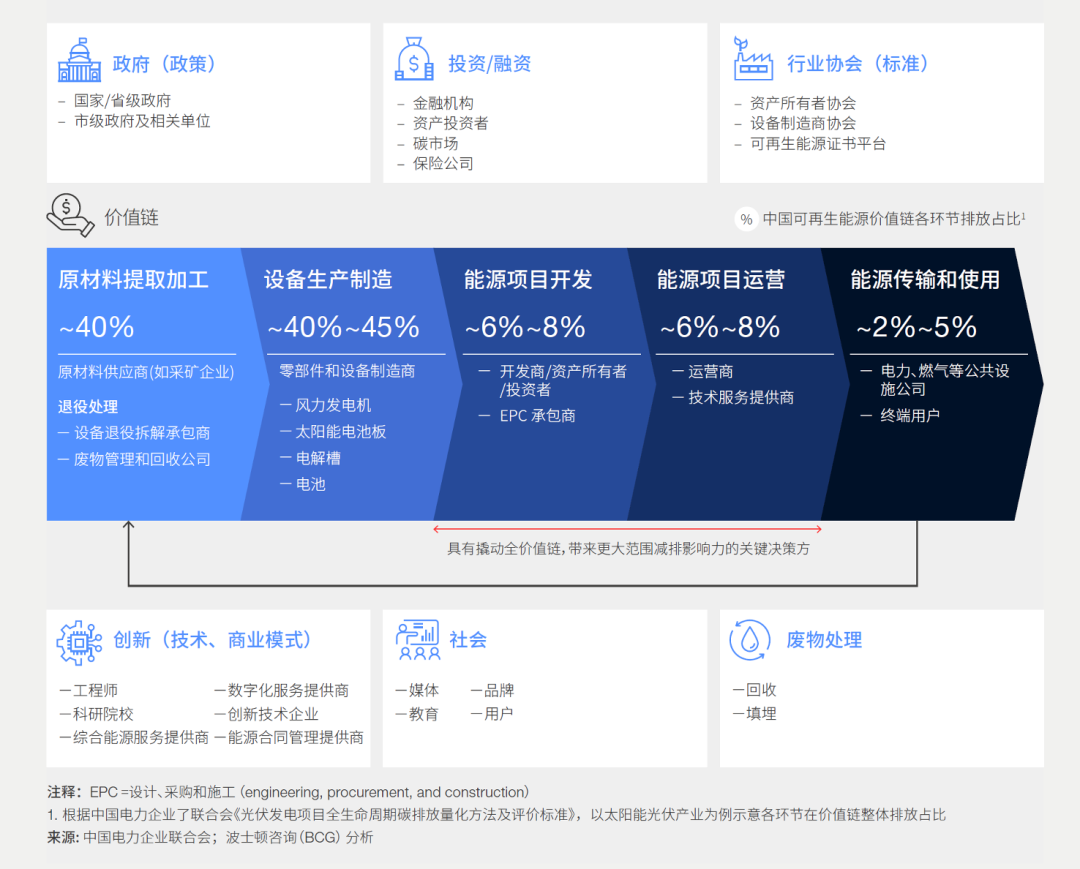Open the 能源项目开发 stage heading
This screenshot has width=1080, height=869.
tap(528, 280)
